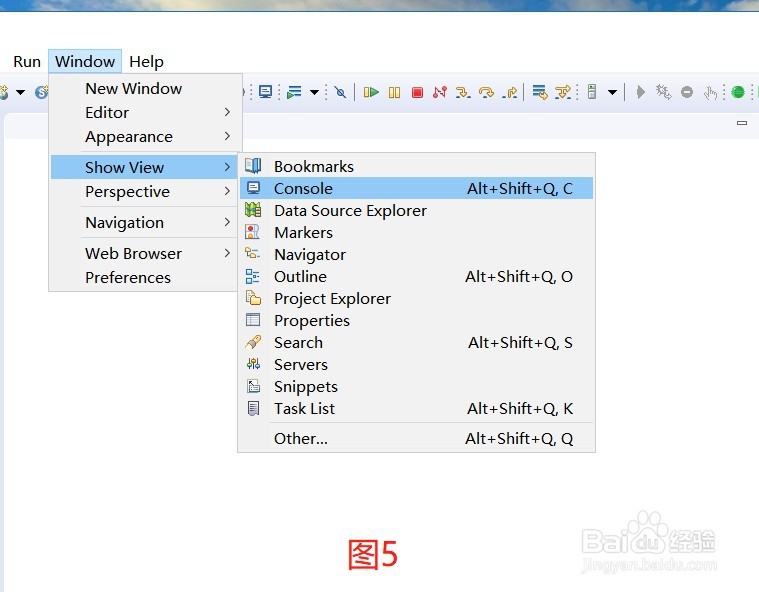The image size is (759, 592).
Task: Click the Suspend debug icon
Action: [395, 92]
